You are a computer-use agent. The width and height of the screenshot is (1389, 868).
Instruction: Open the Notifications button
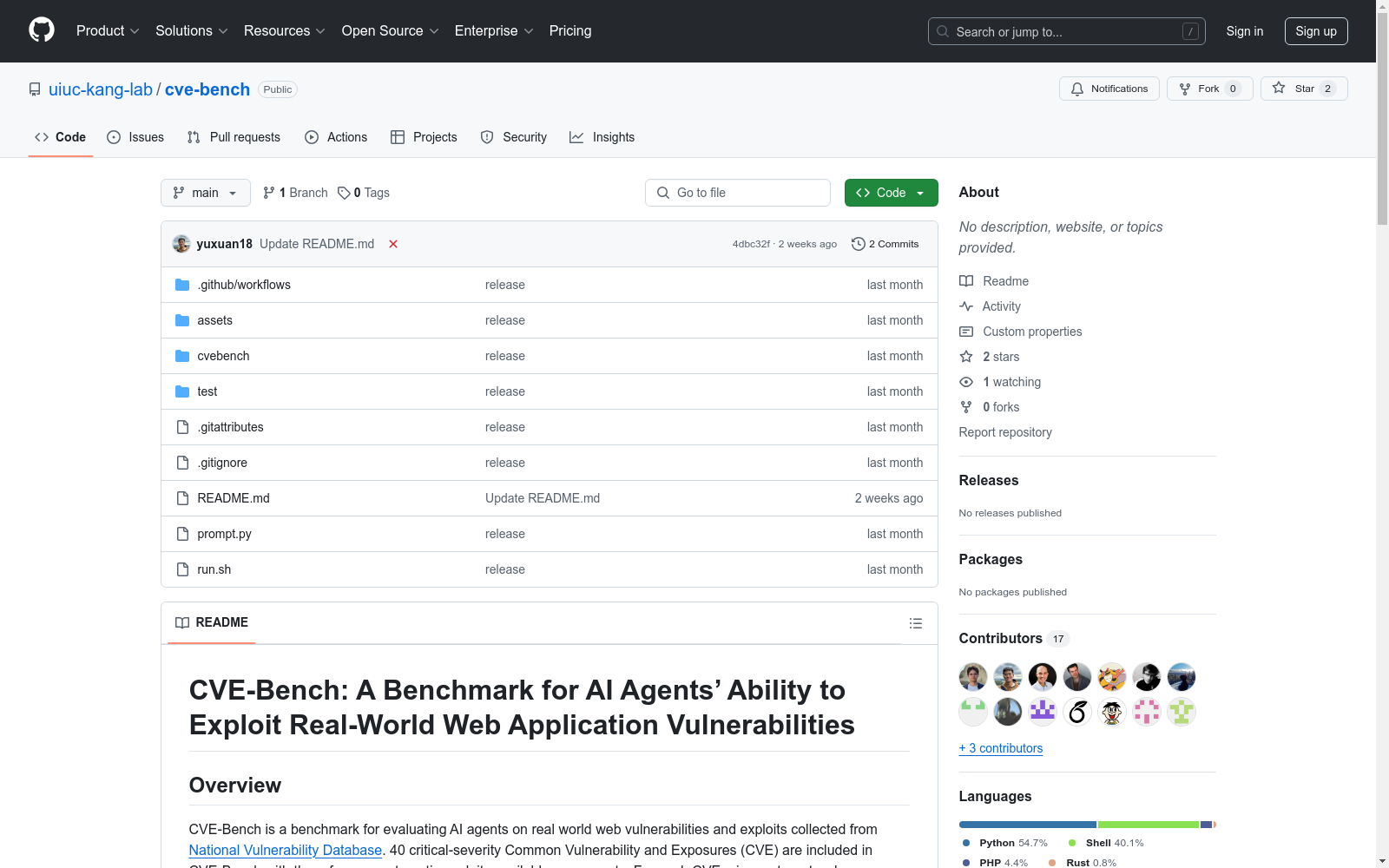click(x=1109, y=89)
